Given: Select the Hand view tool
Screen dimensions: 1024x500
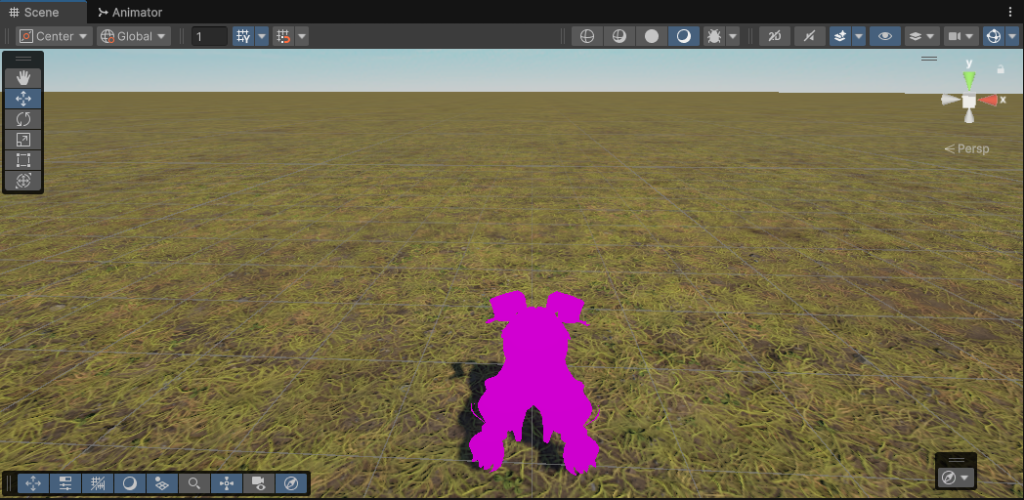Looking at the screenshot, I should (x=23, y=78).
